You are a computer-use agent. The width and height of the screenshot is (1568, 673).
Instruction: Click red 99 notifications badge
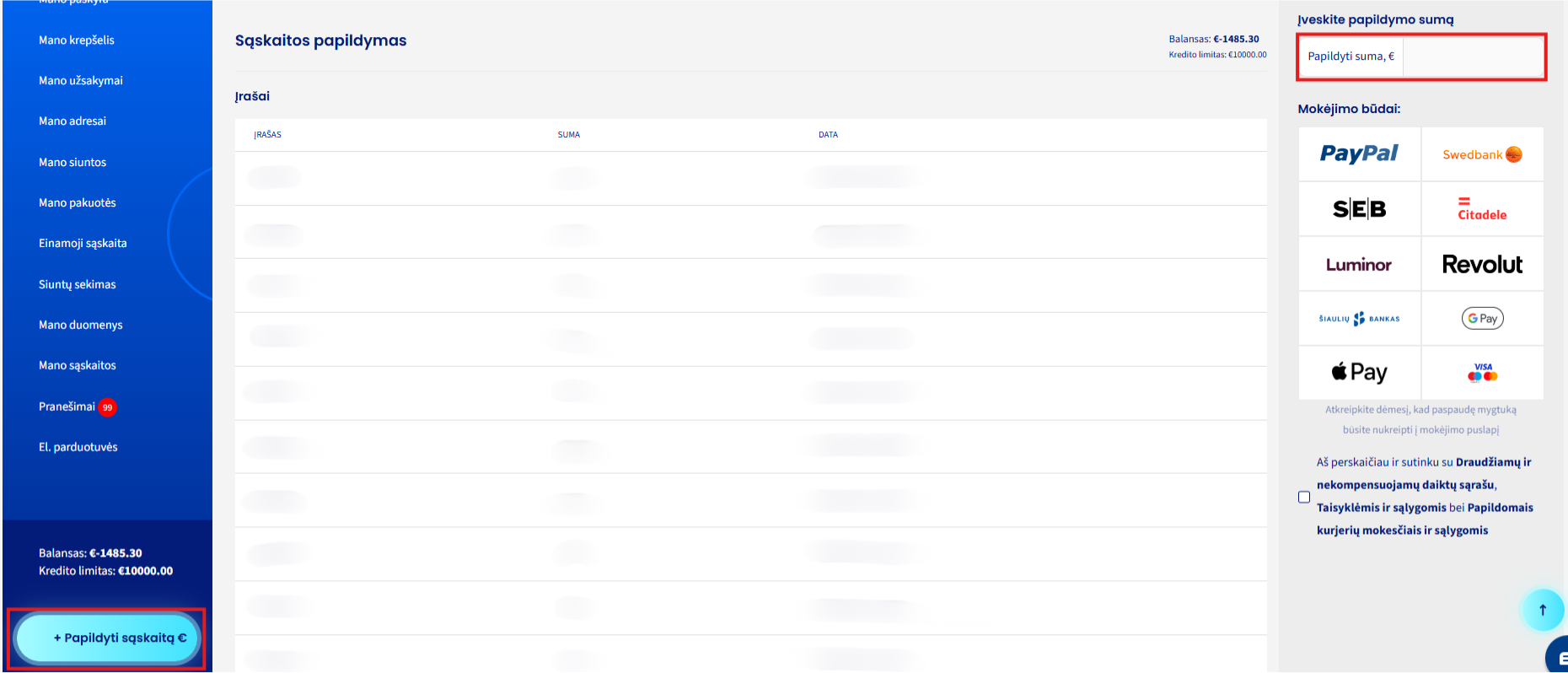tap(107, 407)
